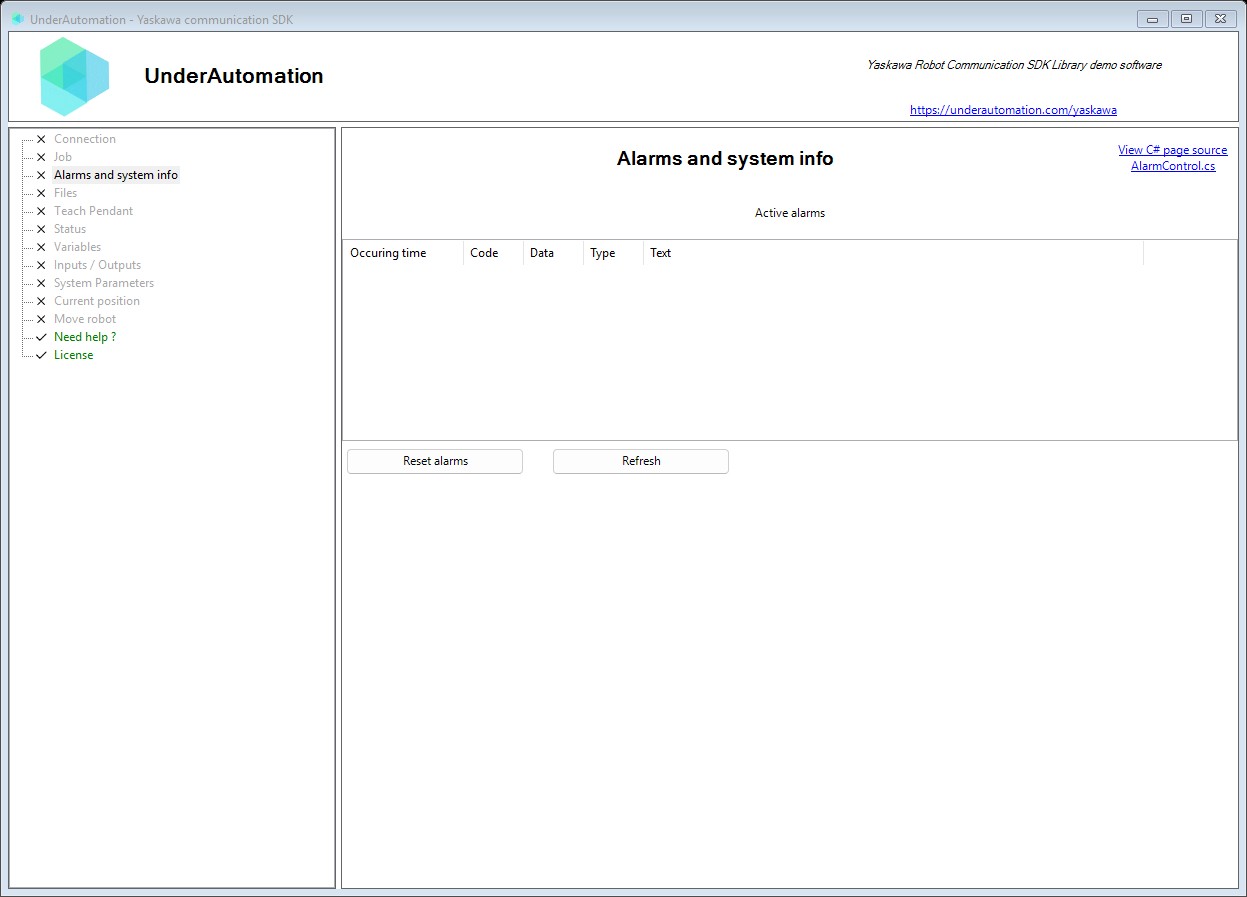Click X icon beside Job
Image resolution: width=1247 pixels, height=897 pixels.
click(x=41, y=157)
